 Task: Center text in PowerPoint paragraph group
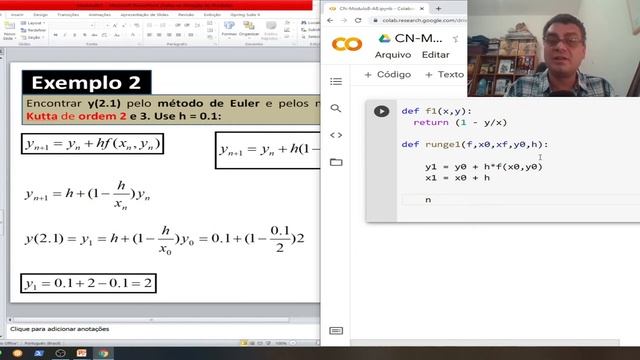[x=159, y=36]
